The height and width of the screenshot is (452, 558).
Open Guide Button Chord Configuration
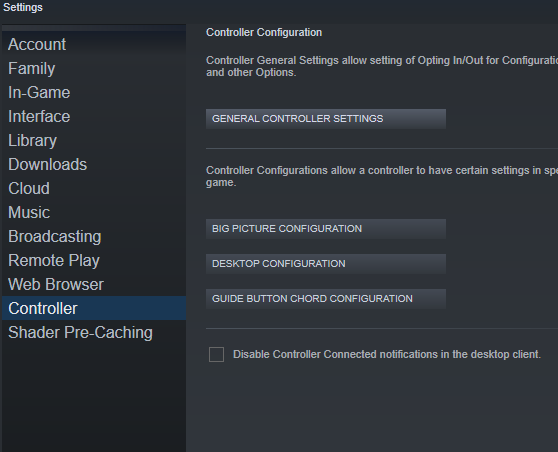click(x=326, y=299)
